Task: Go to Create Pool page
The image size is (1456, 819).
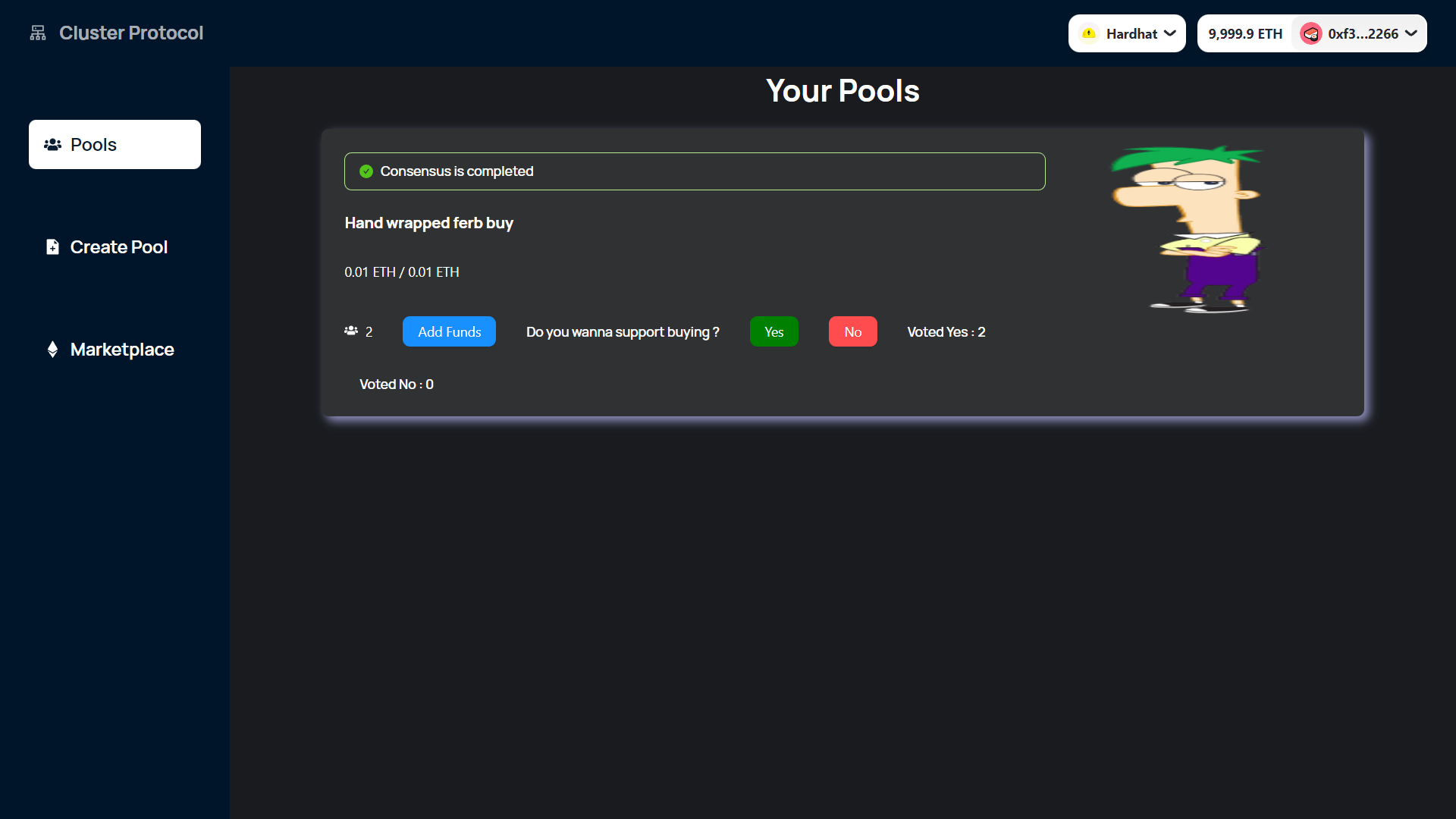Action: [x=118, y=247]
